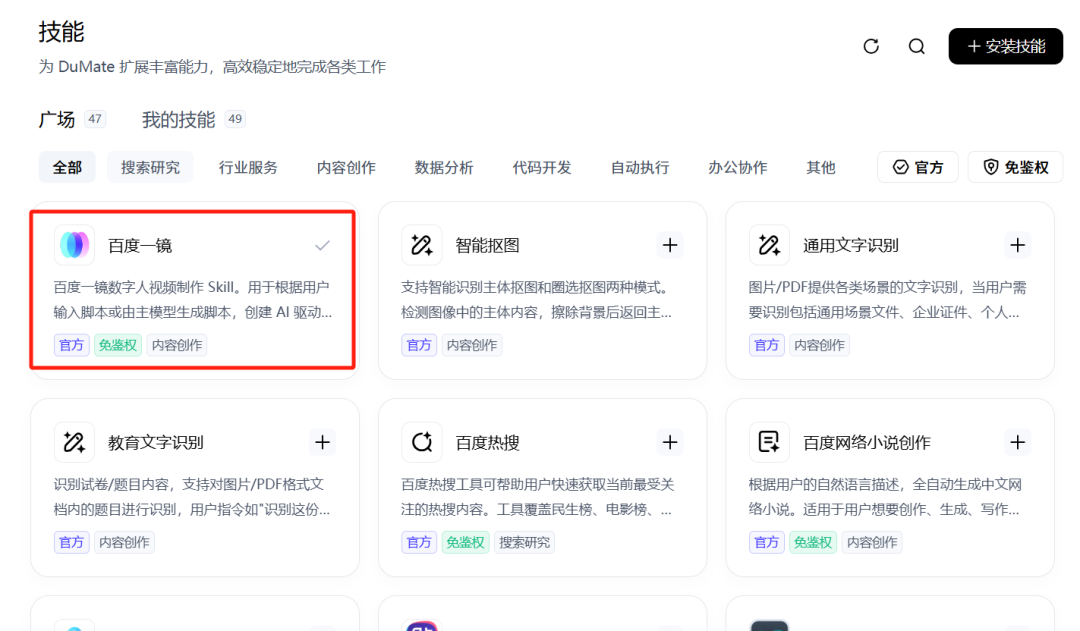Click the 官方 tag on 教育文字识别 card
Image resolution: width=1080 pixels, height=631 pixels.
(72, 542)
